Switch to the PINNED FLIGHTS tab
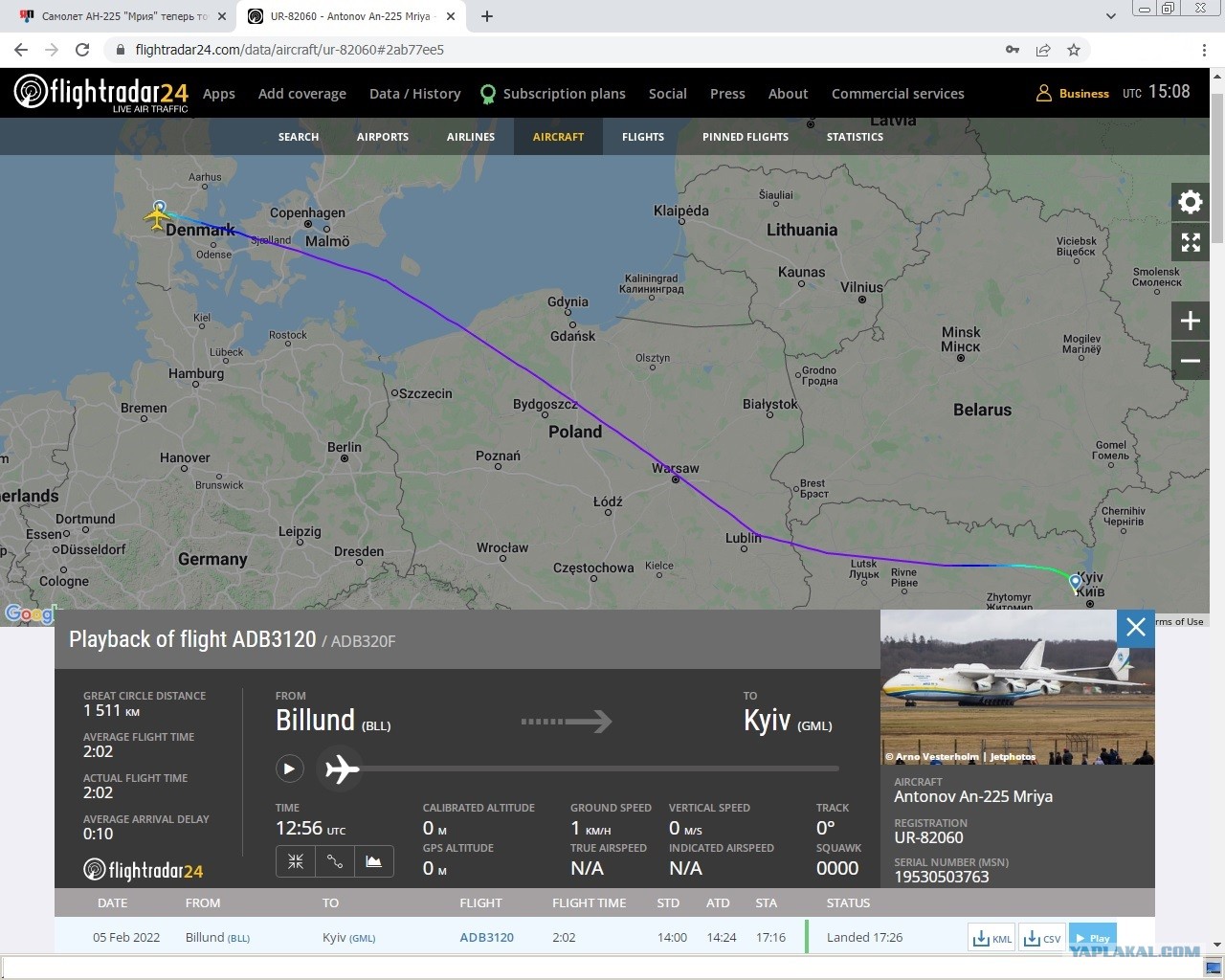Viewport: 1225px width, 980px height. pyautogui.click(x=746, y=137)
